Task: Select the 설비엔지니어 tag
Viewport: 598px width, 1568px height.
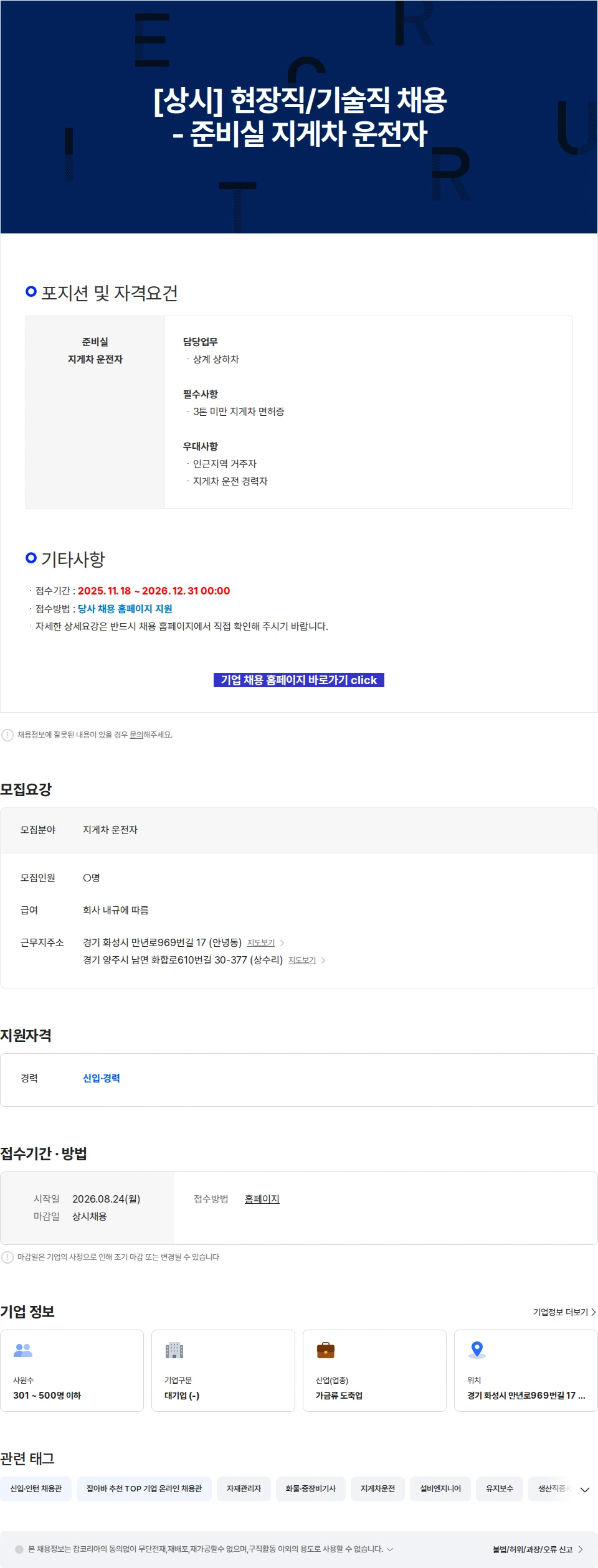Action: click(440, 1489)
